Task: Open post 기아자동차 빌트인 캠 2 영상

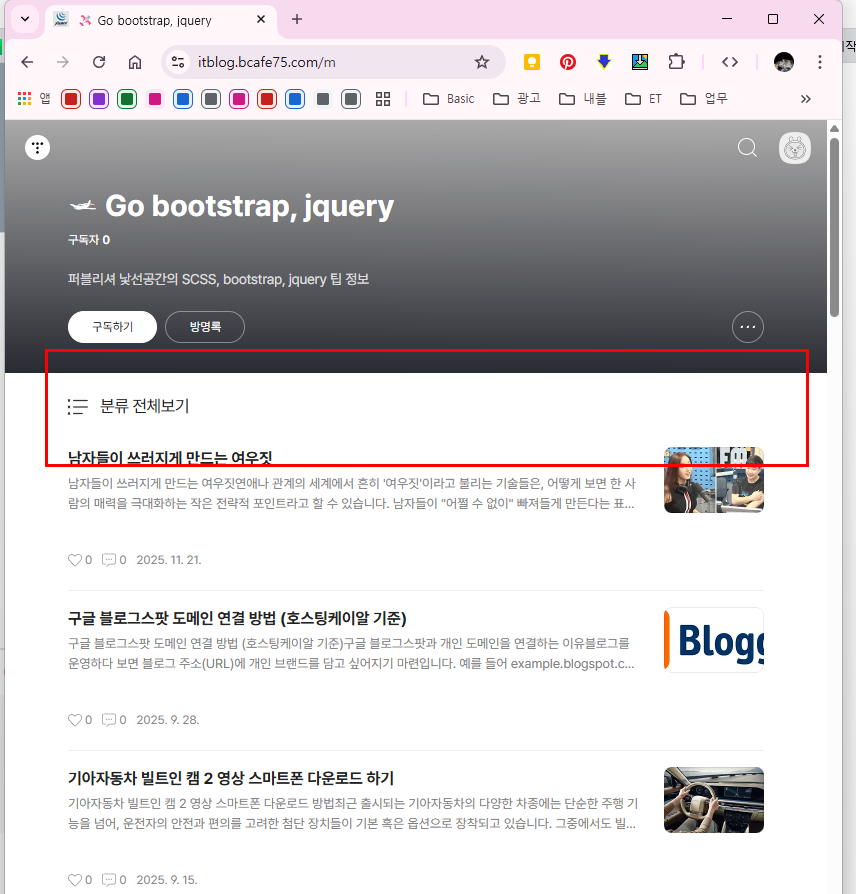Action: click(231, 778)
